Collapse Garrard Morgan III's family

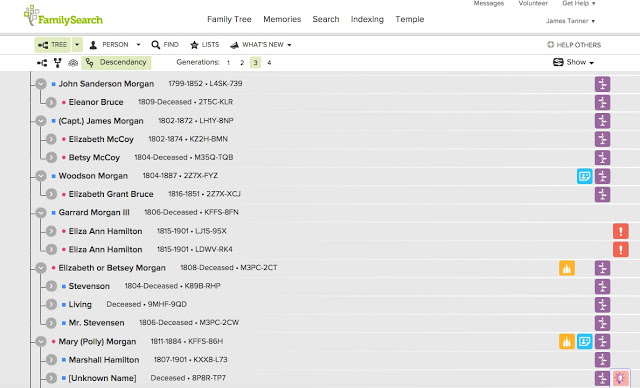point(40,213)
